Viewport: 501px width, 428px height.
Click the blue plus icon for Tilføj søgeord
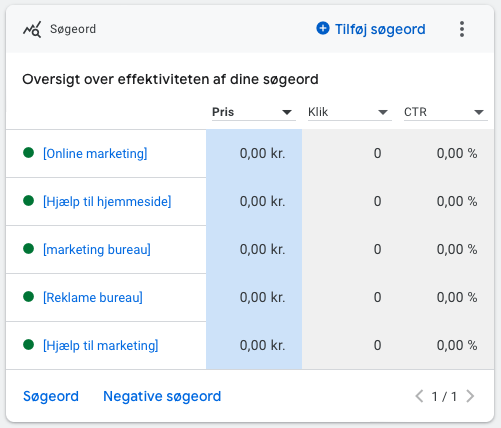pos(323,28)
